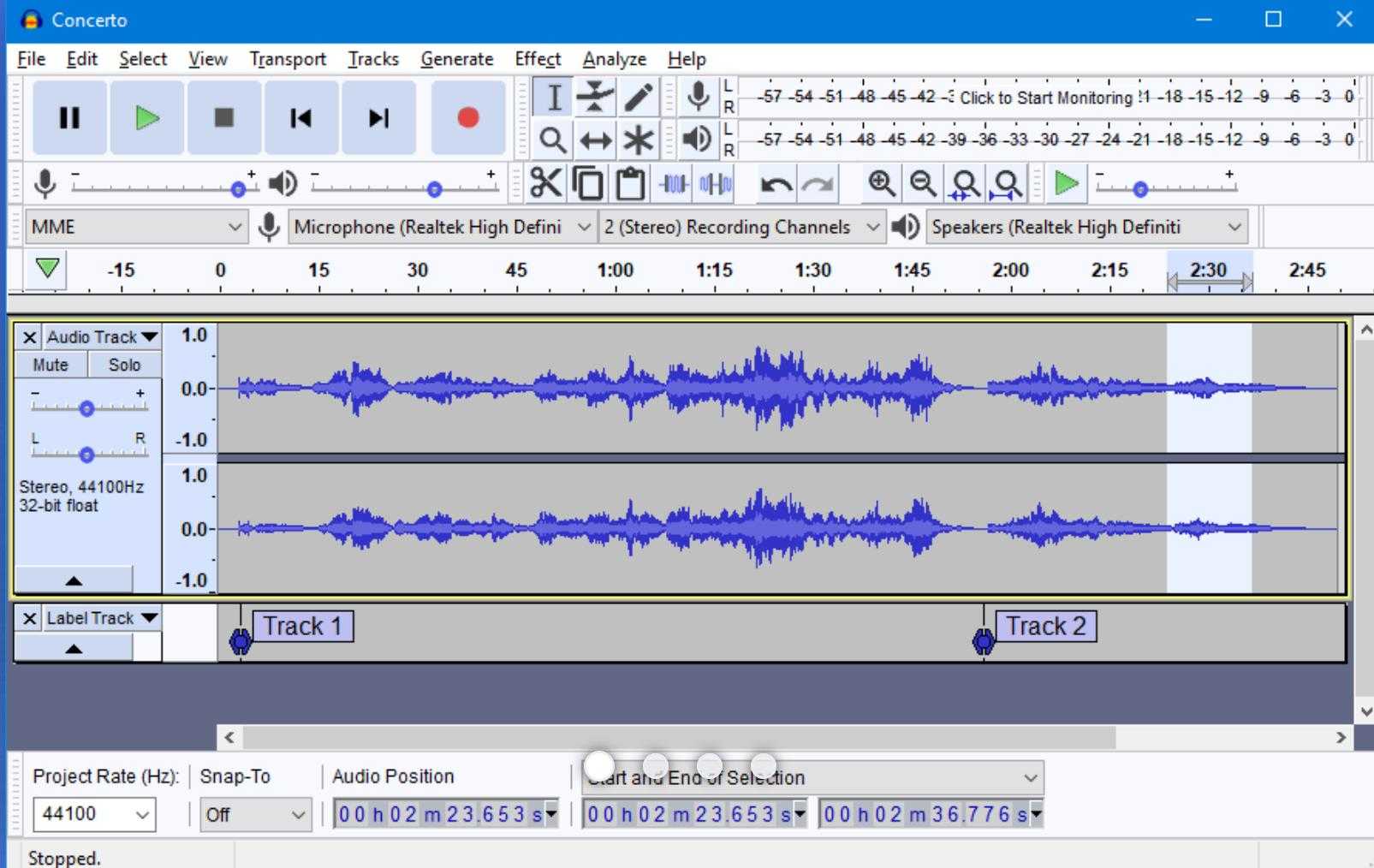Open the Transport menu
The height and width of the screenshot is (868, 1374).
coord(288,59)
